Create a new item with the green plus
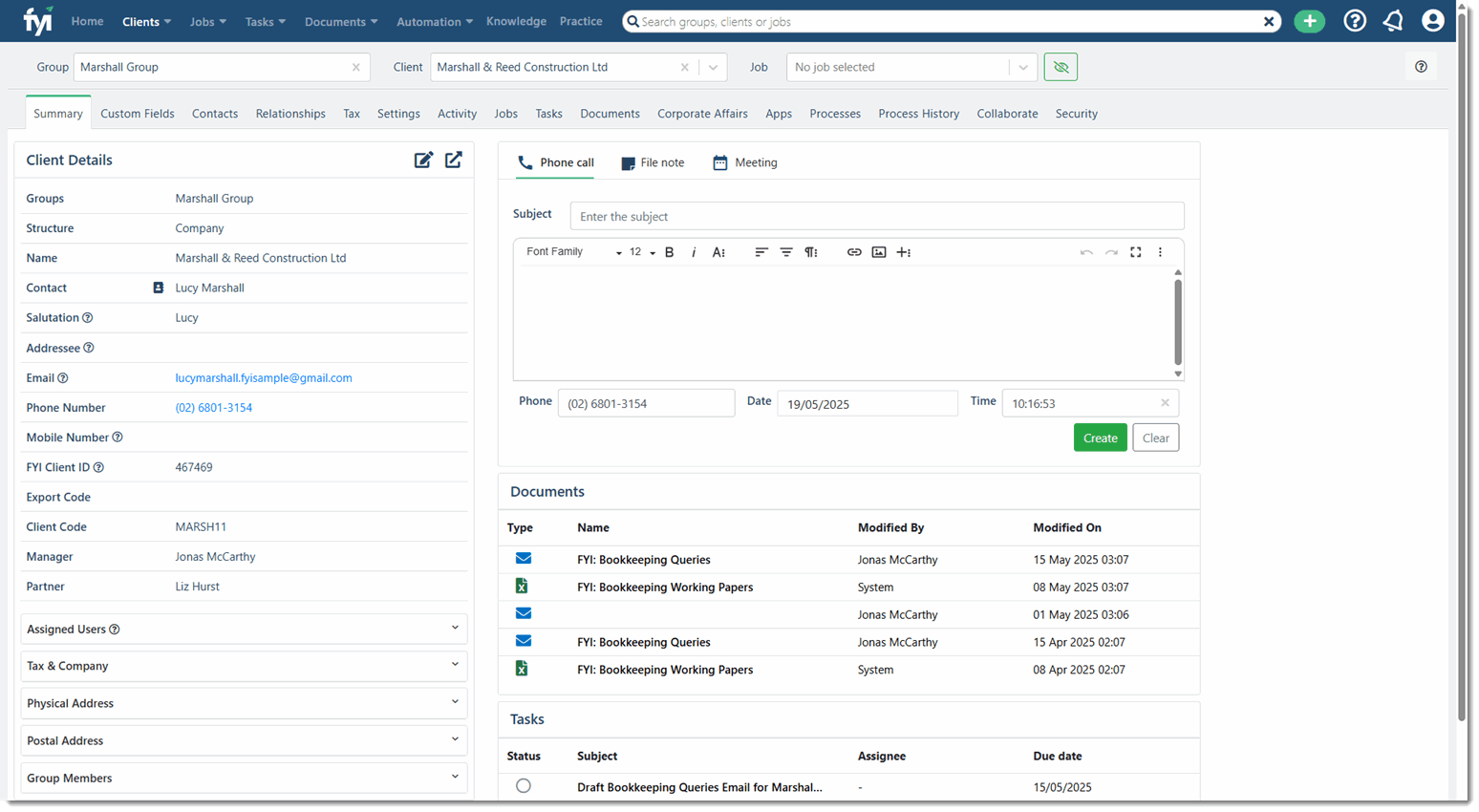Screen dimensions: 1479x812 (x=1309, y=20)
